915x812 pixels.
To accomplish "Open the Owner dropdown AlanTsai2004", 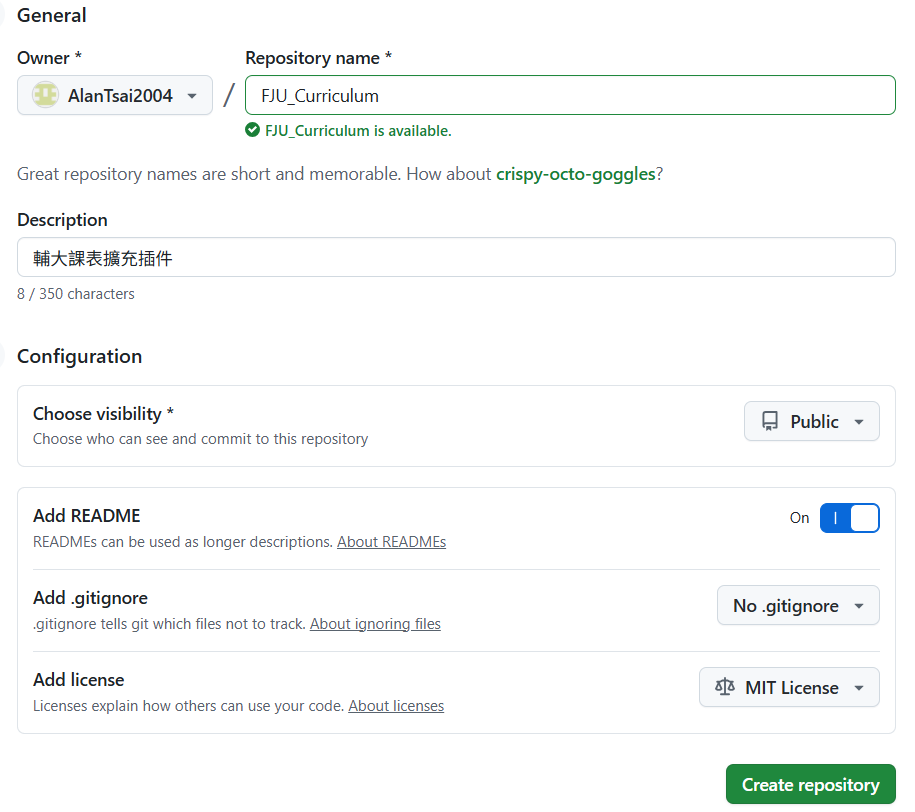I will coord(114,95).
